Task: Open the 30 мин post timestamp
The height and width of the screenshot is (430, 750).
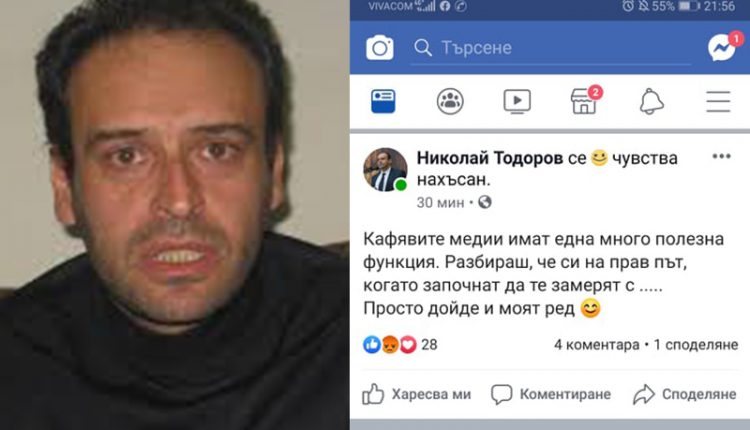Action: click(x=440, y=203)
